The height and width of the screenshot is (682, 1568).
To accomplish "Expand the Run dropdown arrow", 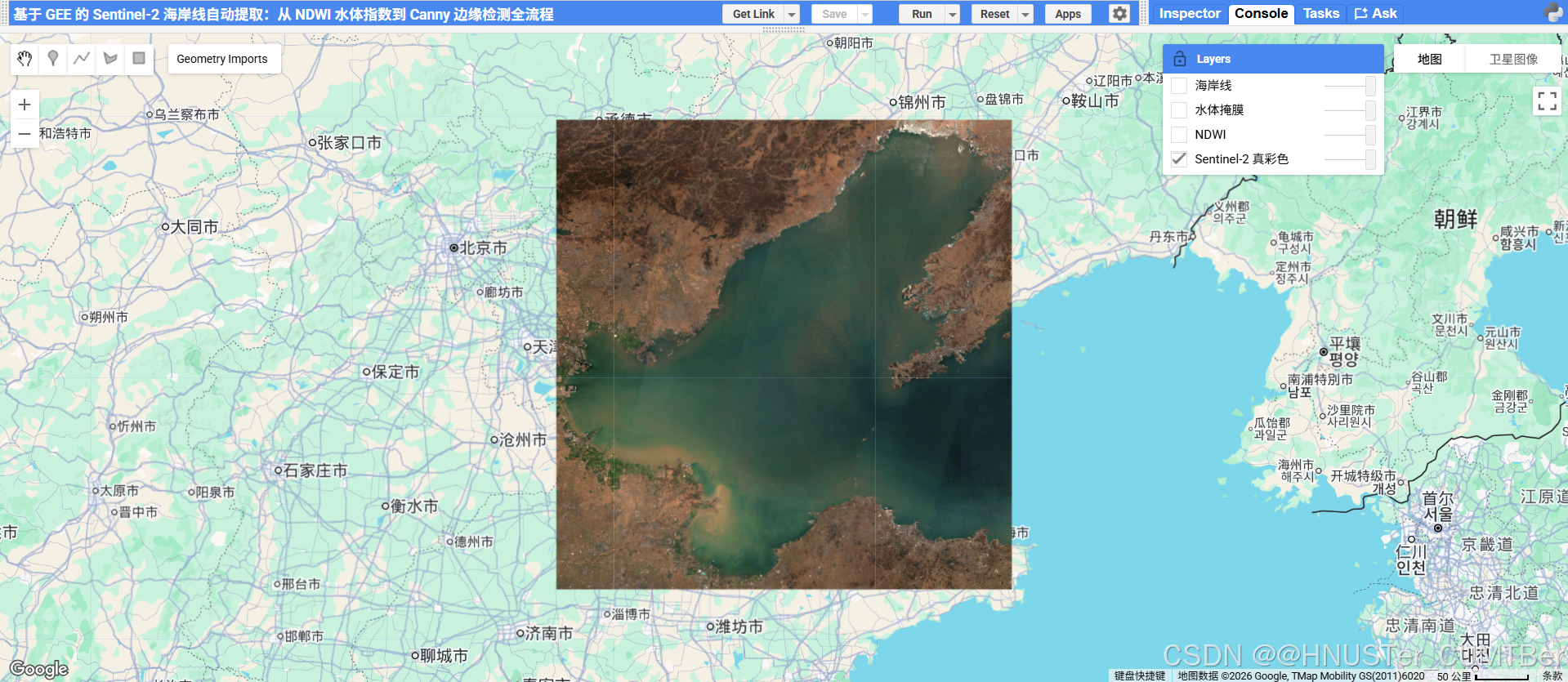I will [x=952, y=14].
